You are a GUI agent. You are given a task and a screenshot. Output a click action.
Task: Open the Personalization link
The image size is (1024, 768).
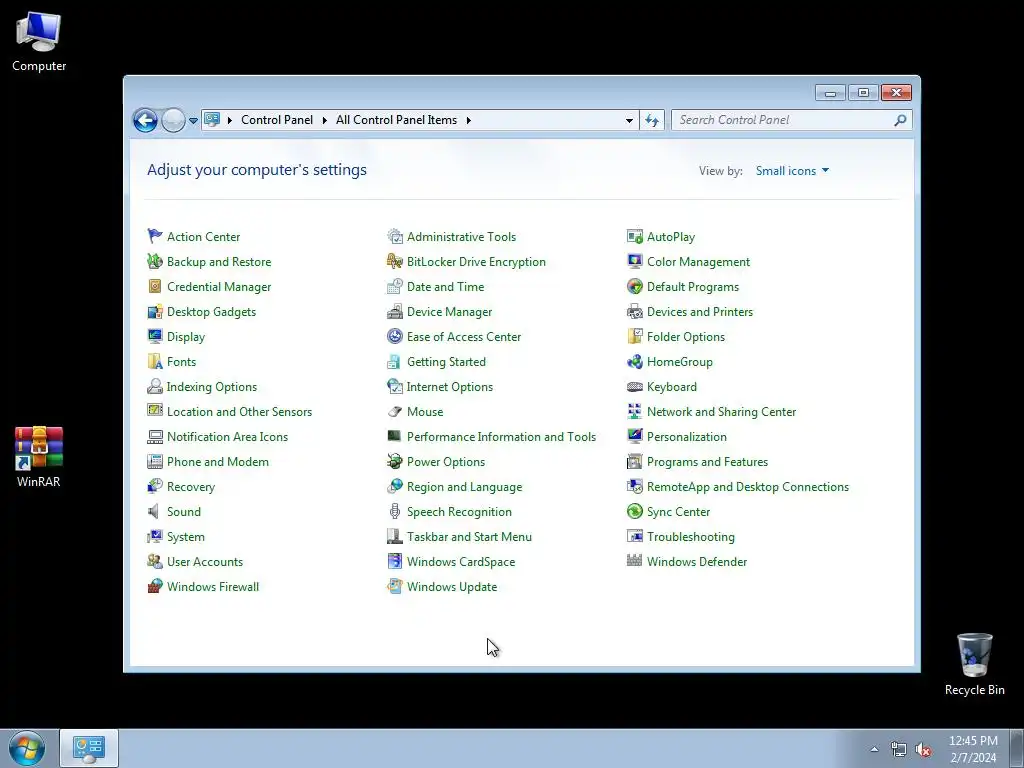pyautogui.click(x=686, y=436)
